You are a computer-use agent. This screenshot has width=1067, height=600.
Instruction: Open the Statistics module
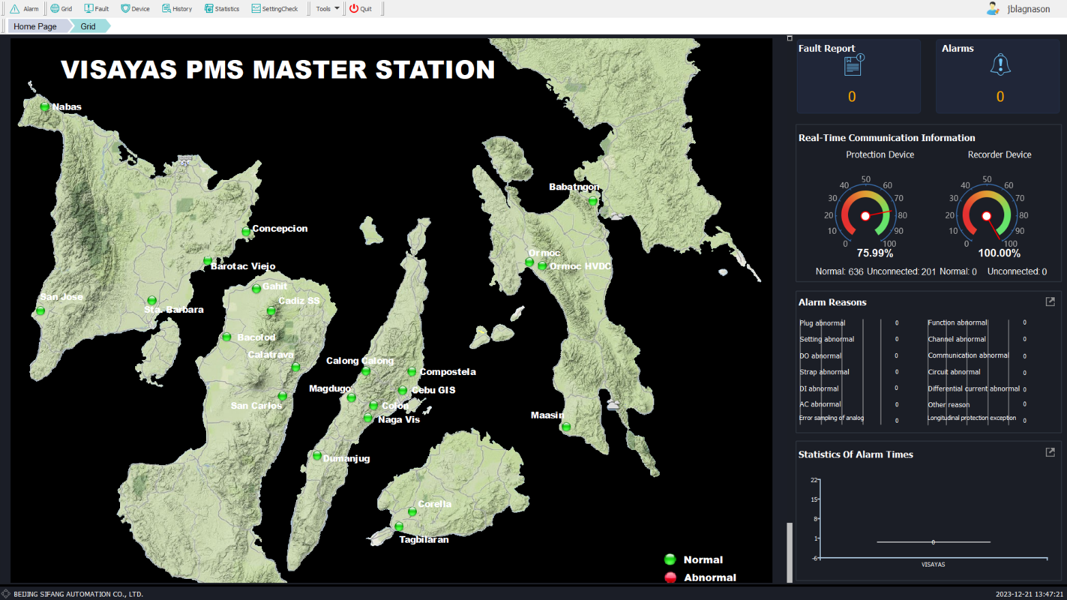pyautogui.click(x=220, y=8)
